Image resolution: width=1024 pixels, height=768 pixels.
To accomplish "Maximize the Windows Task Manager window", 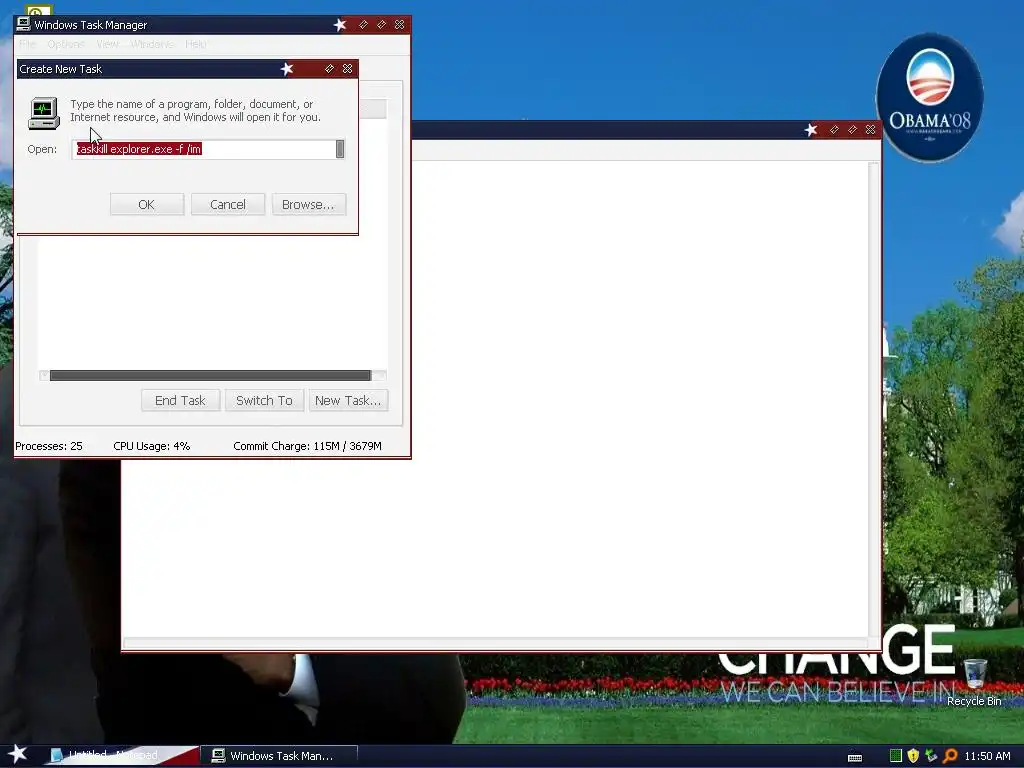I will coord(381,25).
